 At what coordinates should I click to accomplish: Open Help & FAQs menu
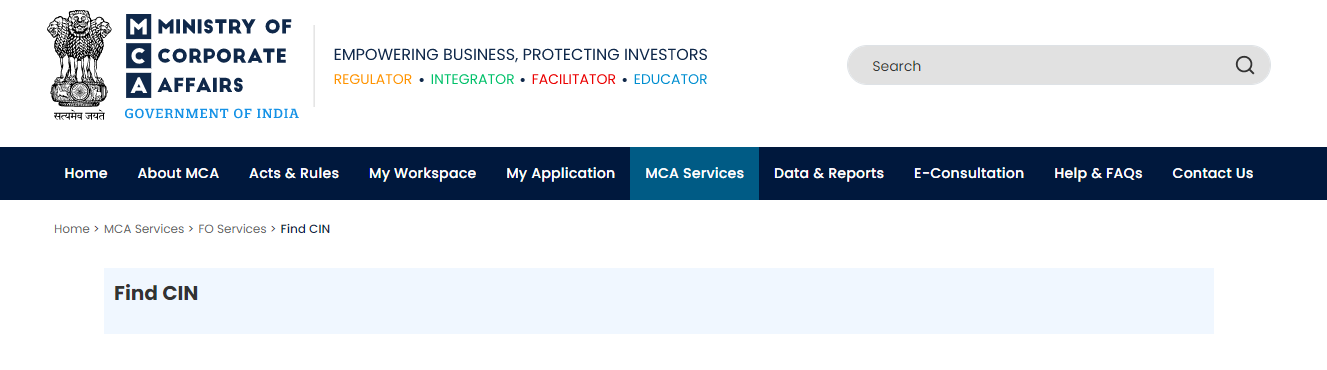coord(1098,173)
